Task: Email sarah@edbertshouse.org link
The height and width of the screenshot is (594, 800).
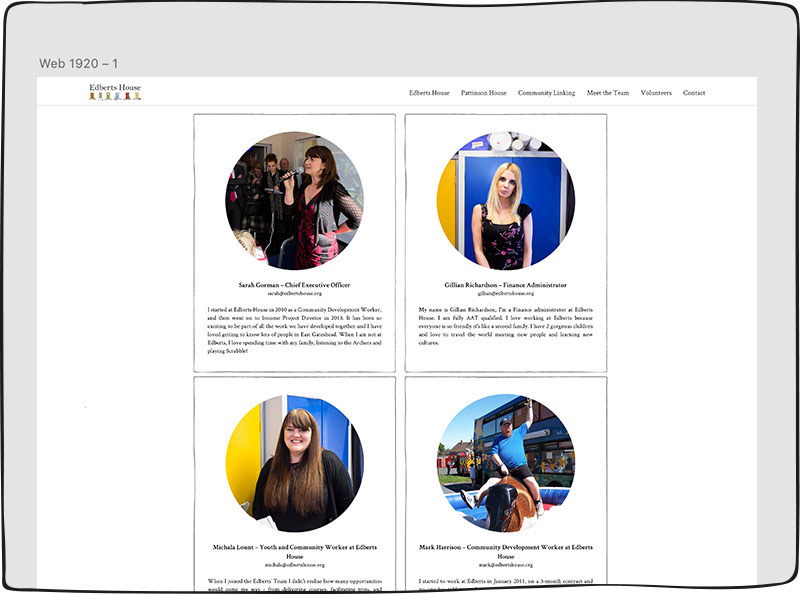Action: pyautogui.click(x=294, y=293)
